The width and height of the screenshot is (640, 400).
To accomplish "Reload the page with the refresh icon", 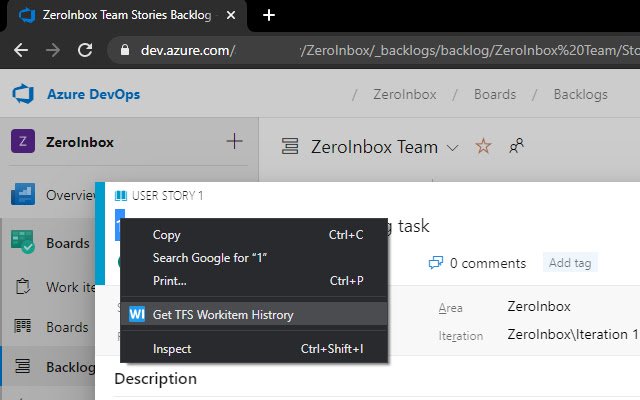I will pyautogui.click(x=85, y=51).
